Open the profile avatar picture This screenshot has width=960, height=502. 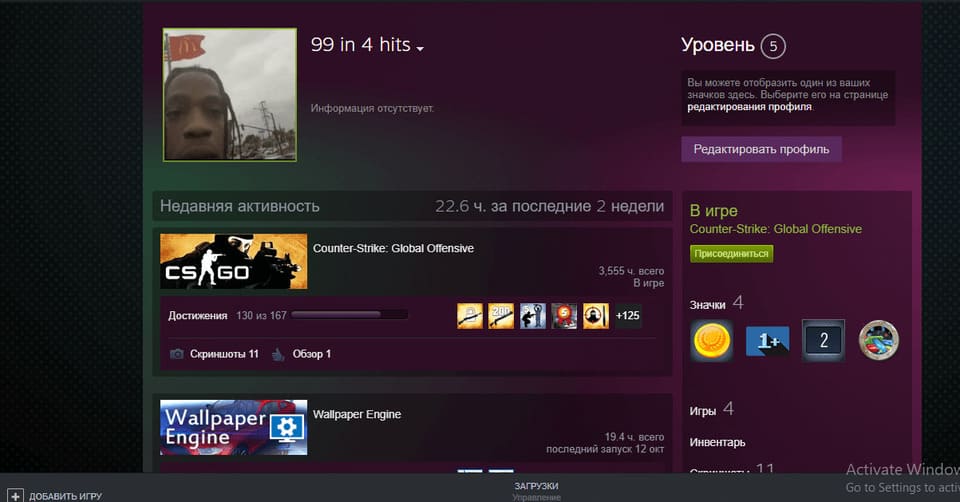pyautogui.click(x=230, y=95)
